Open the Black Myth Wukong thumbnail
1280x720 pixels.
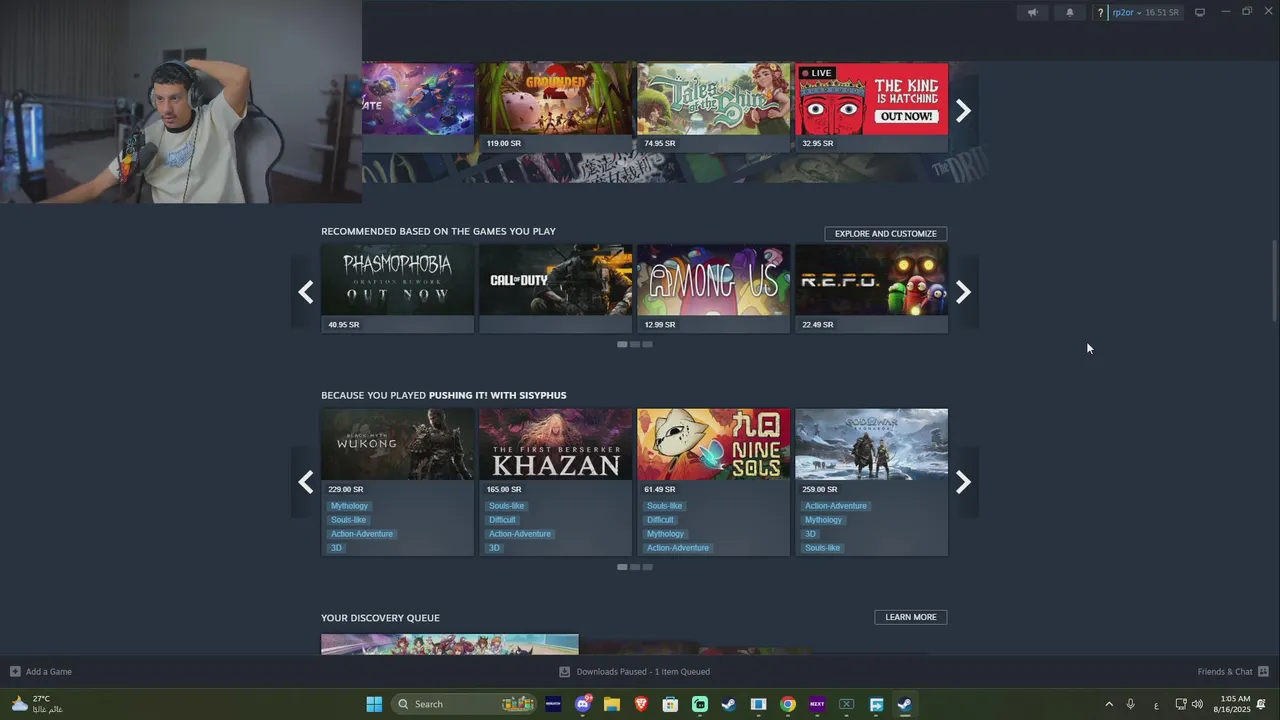pyautogui.click(x=397, y=444)
